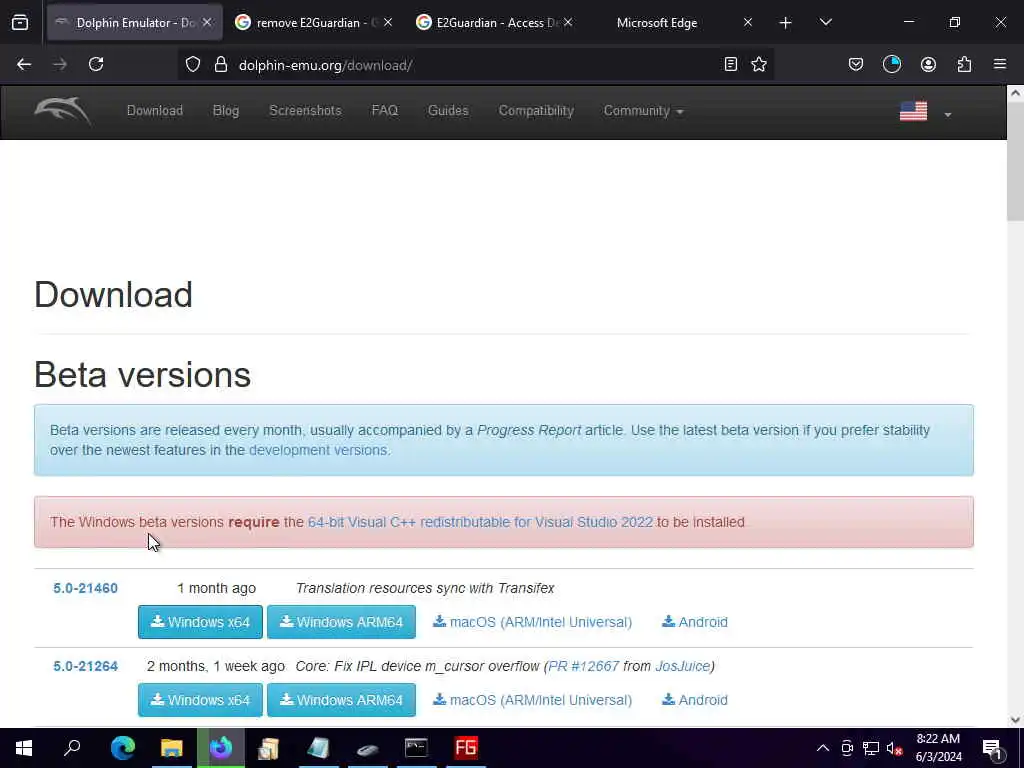Download macOS build of 5.0-21460
Viewport: 1024px width, 768px height.
pyautogui.click(x=532, y=622)
